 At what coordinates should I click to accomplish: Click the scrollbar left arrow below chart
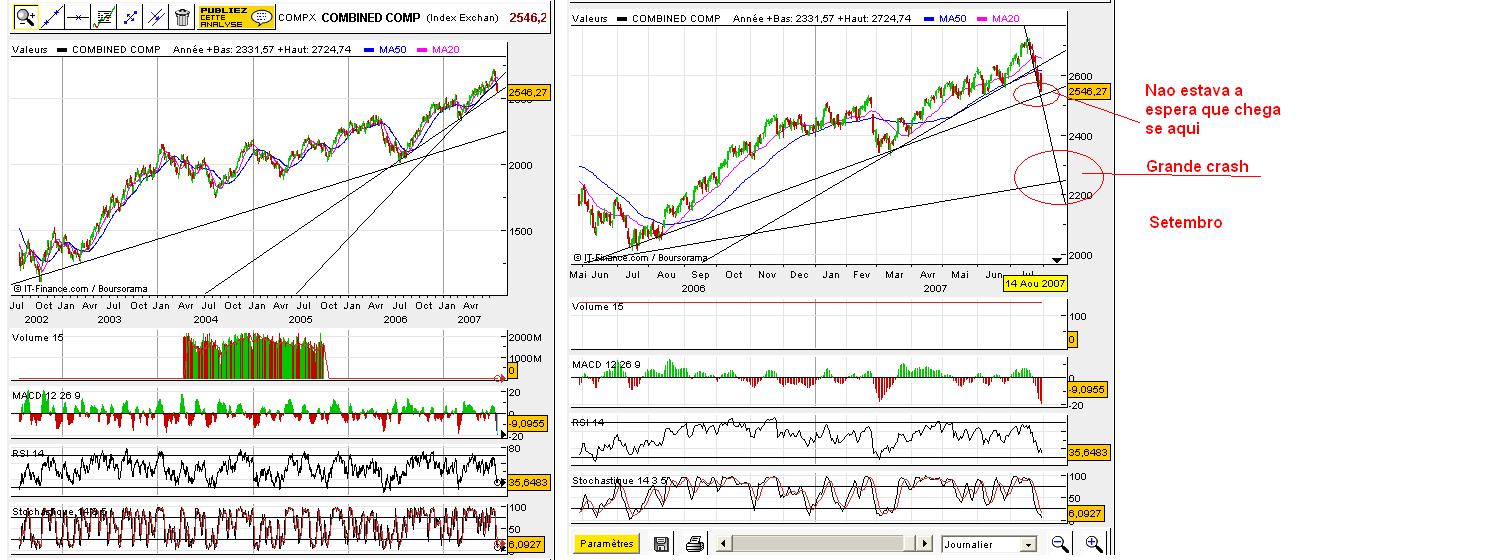point(722,544)
